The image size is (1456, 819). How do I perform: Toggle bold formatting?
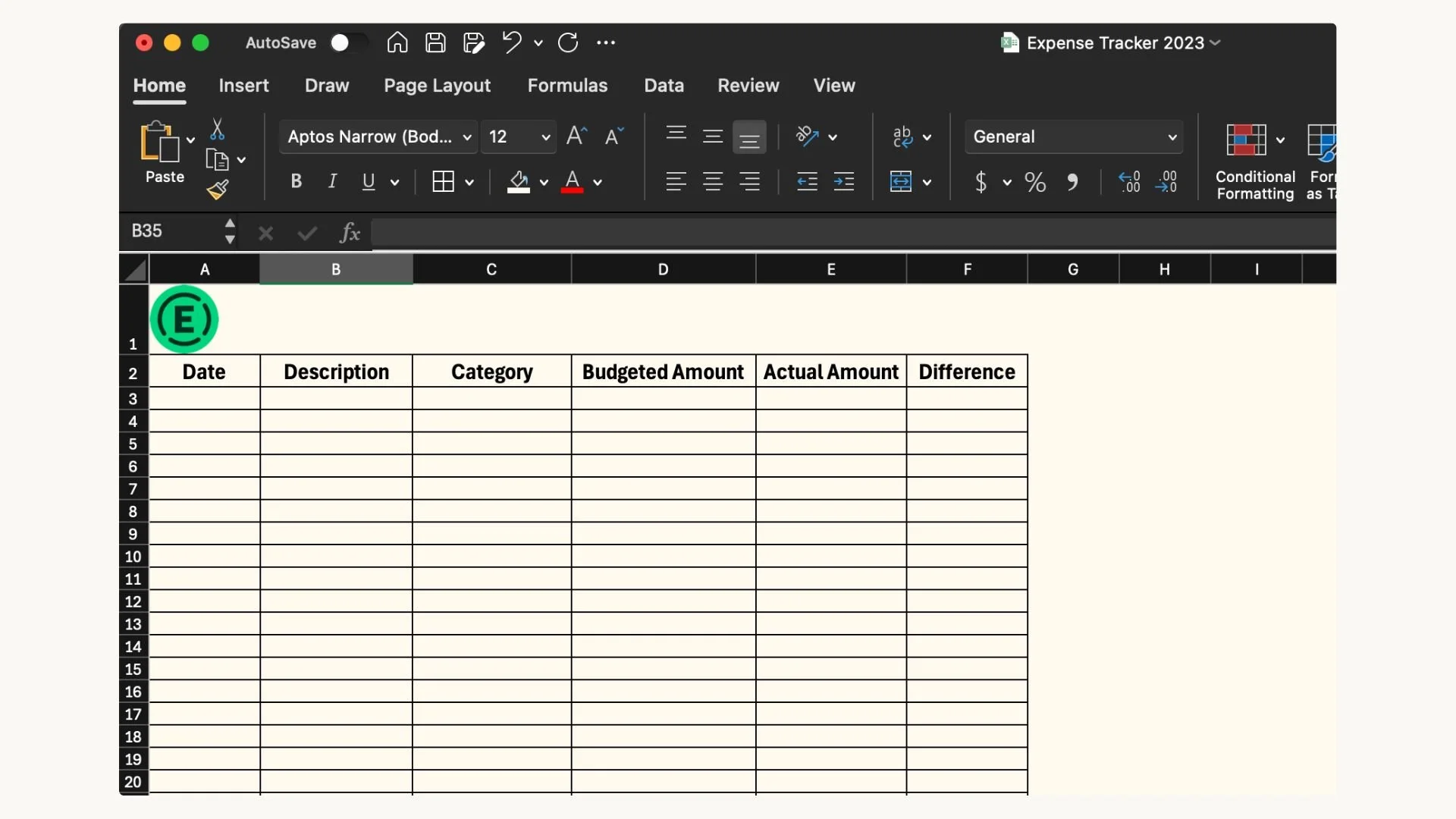(x=296, y=181)
